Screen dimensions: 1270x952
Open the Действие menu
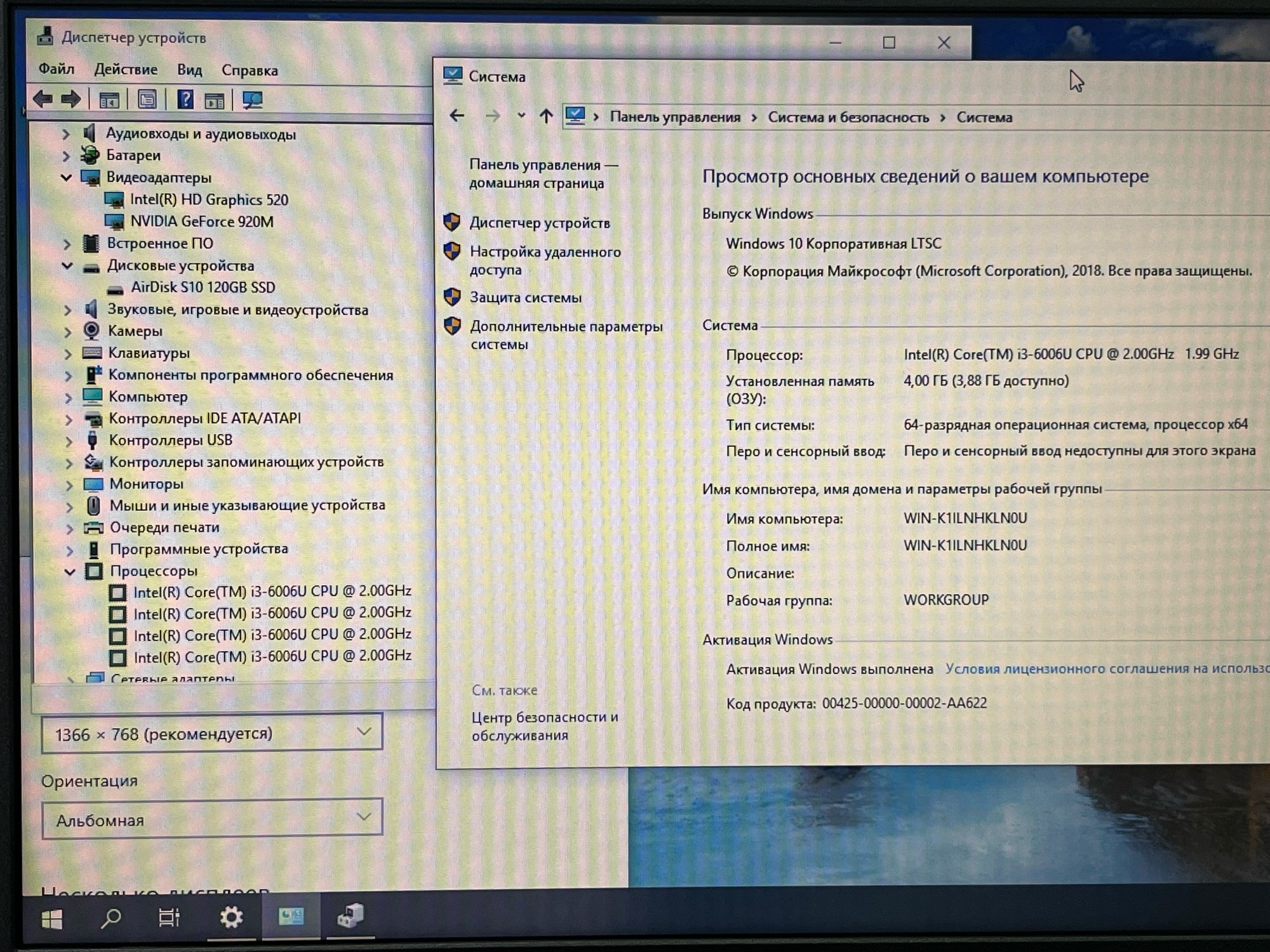[126, 69]
